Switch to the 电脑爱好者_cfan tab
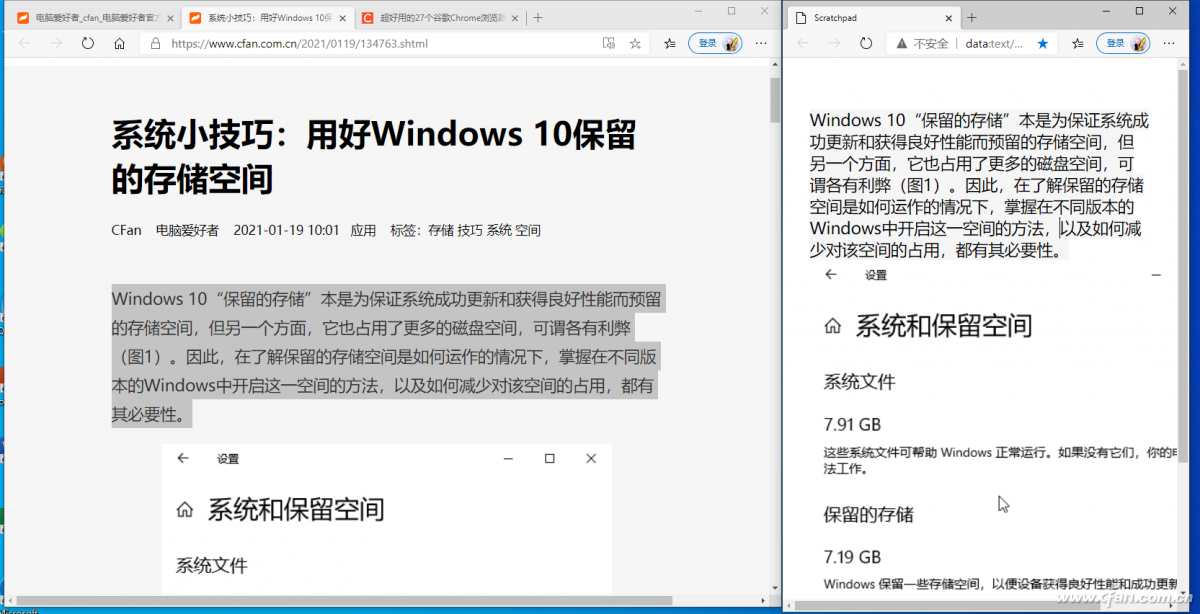 (x=95, y=18)
